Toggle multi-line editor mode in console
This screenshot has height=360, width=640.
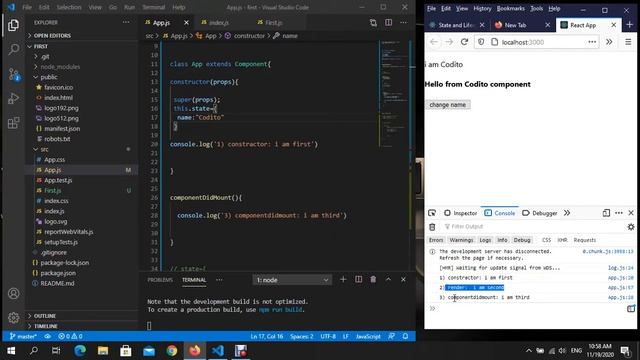631,309
